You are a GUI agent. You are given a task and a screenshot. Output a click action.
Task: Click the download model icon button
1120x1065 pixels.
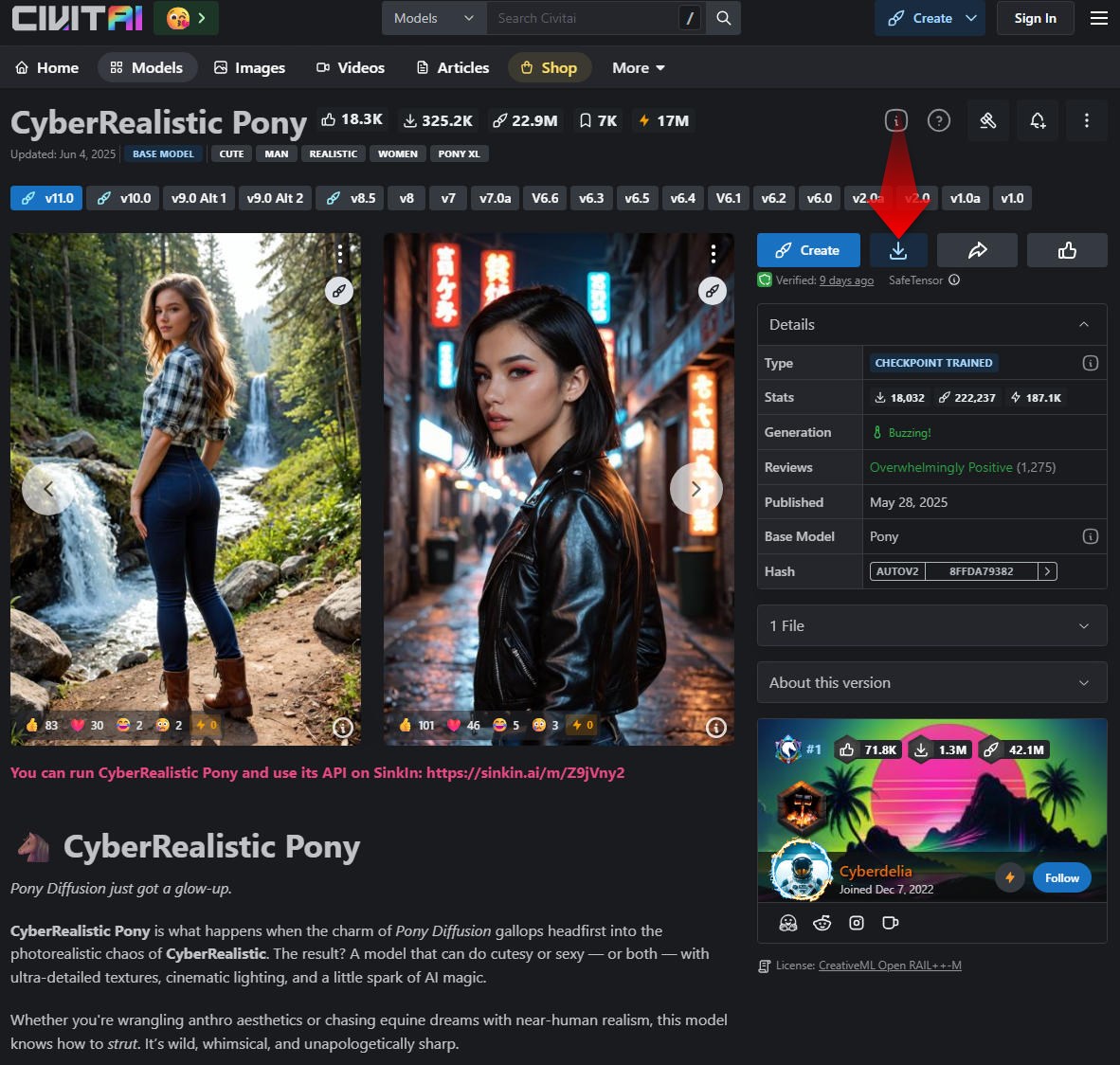pos(898,251)
